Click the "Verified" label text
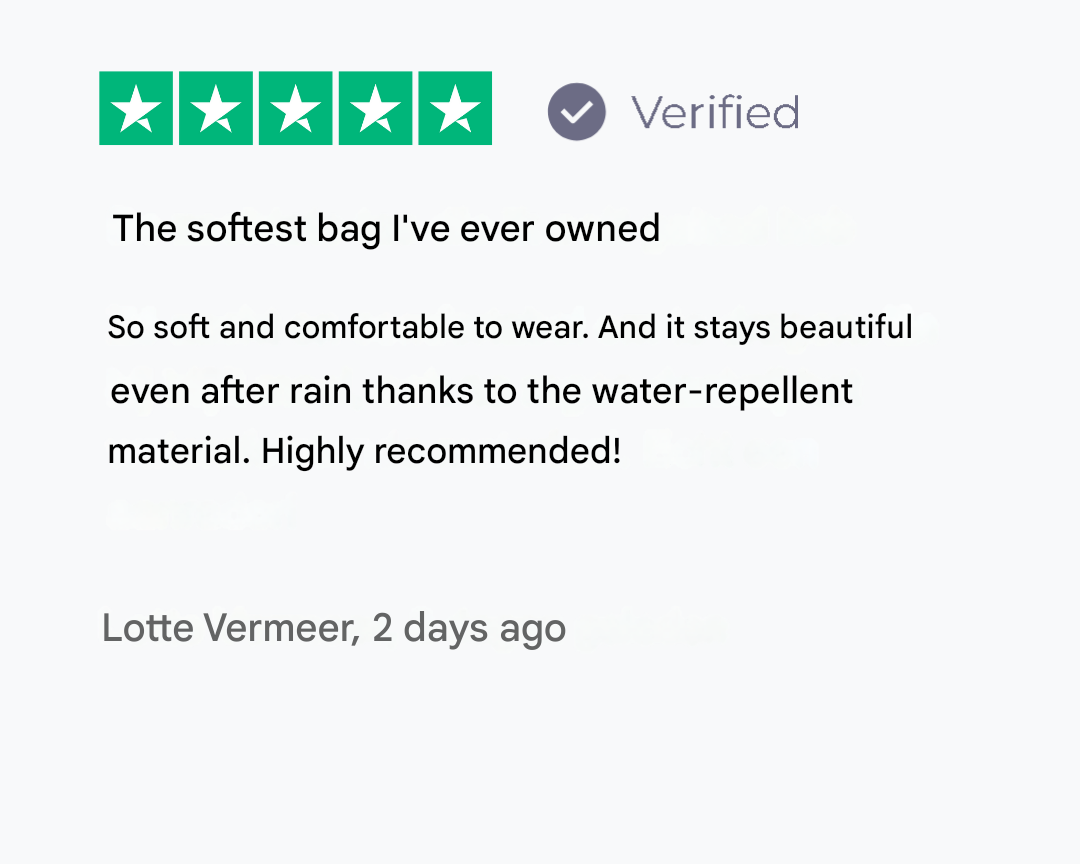The image size is (1080, 864). (714, 112)
